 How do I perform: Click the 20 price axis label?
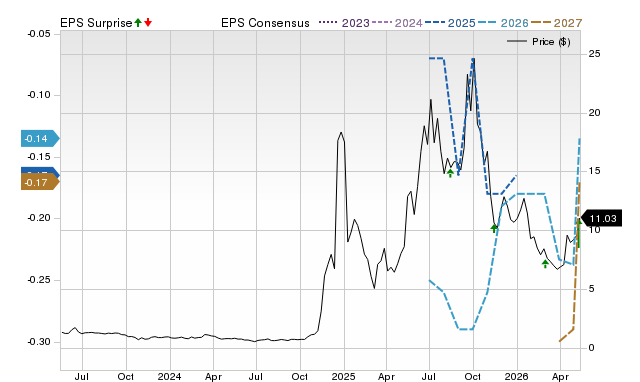[x=594, y=113]
